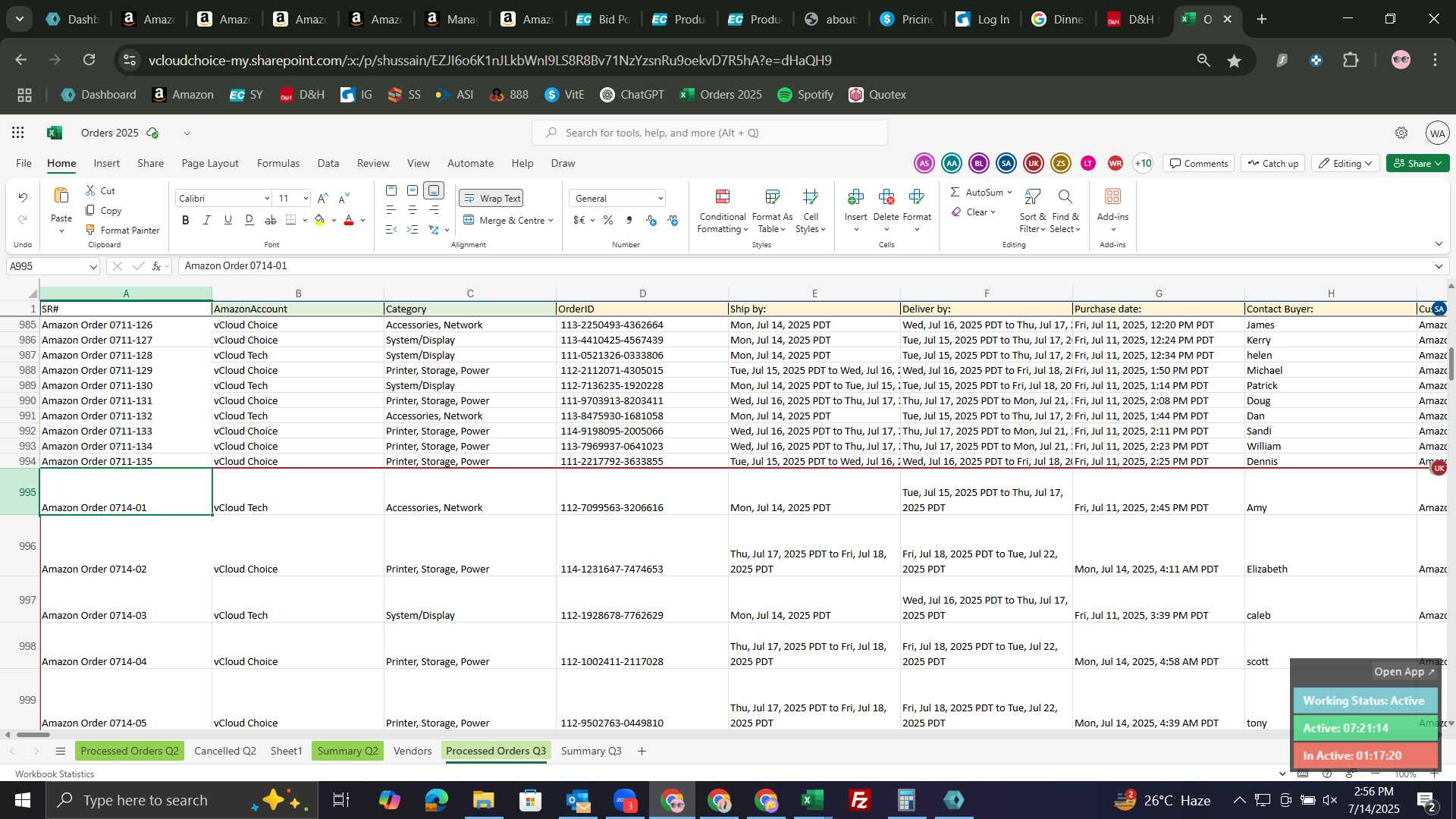
Task: Click Open App in status widget
Action: coord(1404,672)
